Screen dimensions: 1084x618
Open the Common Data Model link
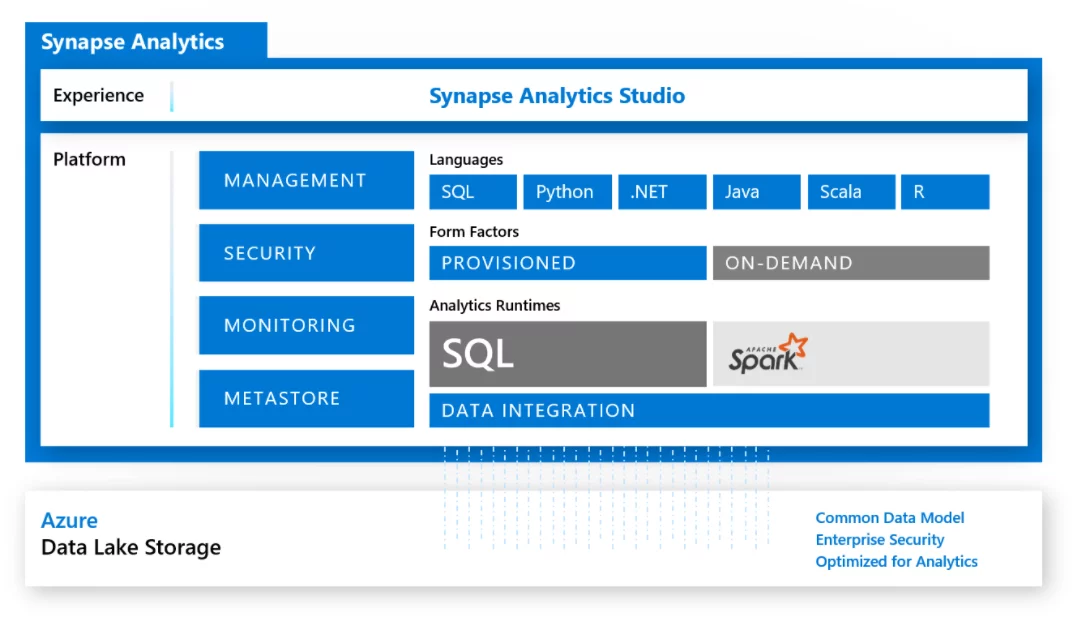click(890, 518)
